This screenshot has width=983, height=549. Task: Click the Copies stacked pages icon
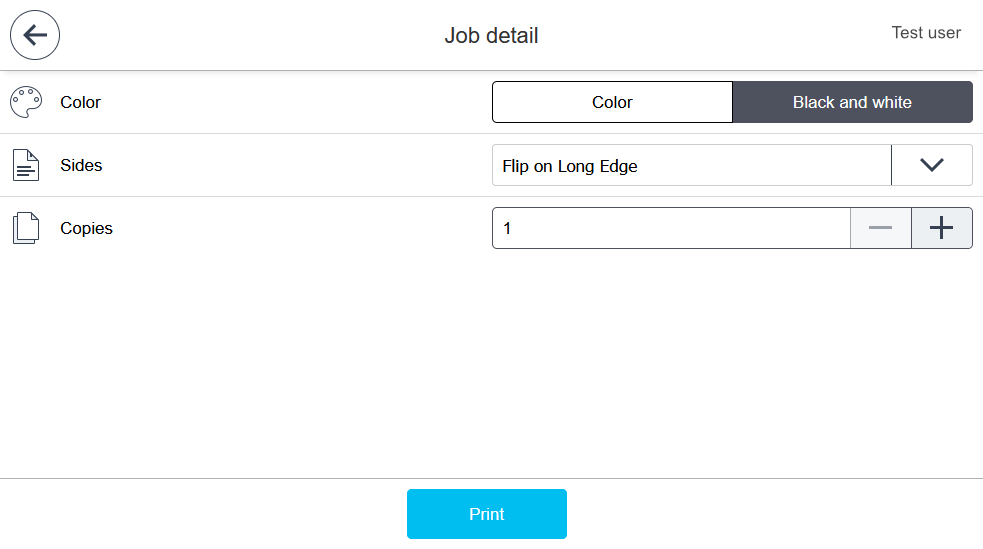26,228
